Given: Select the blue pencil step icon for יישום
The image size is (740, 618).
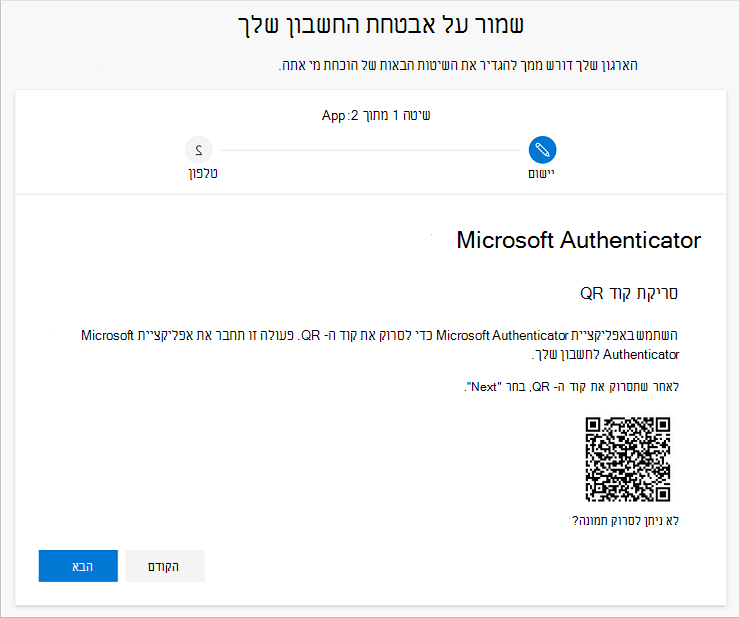Looking at the screenshot, I should point(542,150).
